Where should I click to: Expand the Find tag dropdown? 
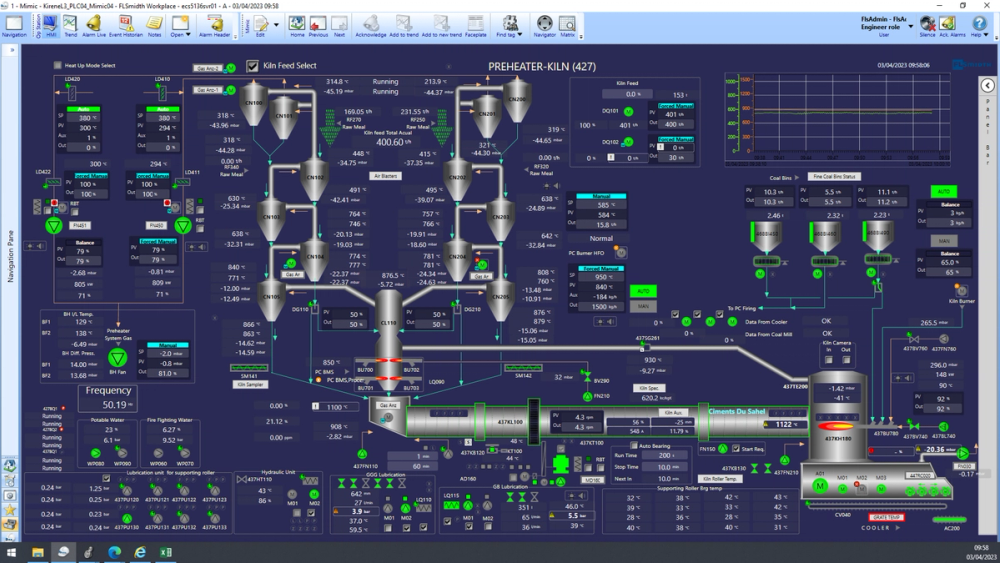(520, 34)
